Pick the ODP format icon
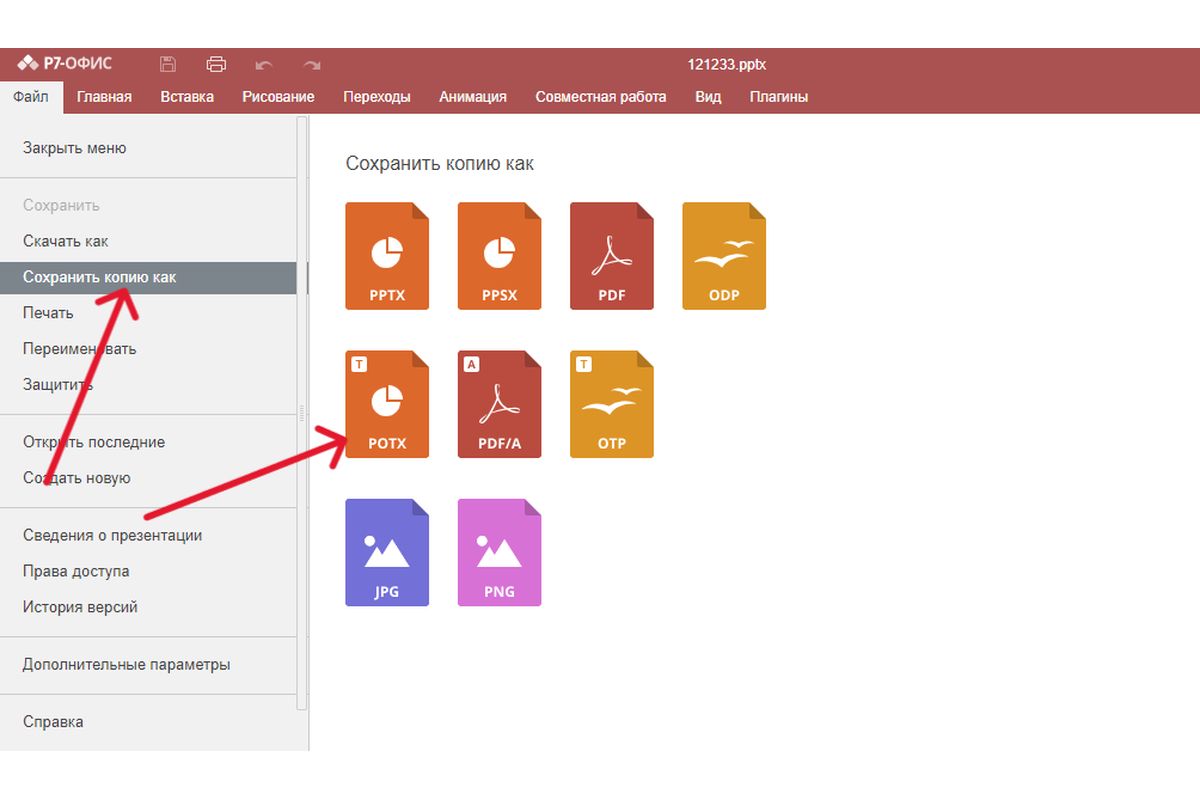The image size is (1200, 800). coord(724,256)
